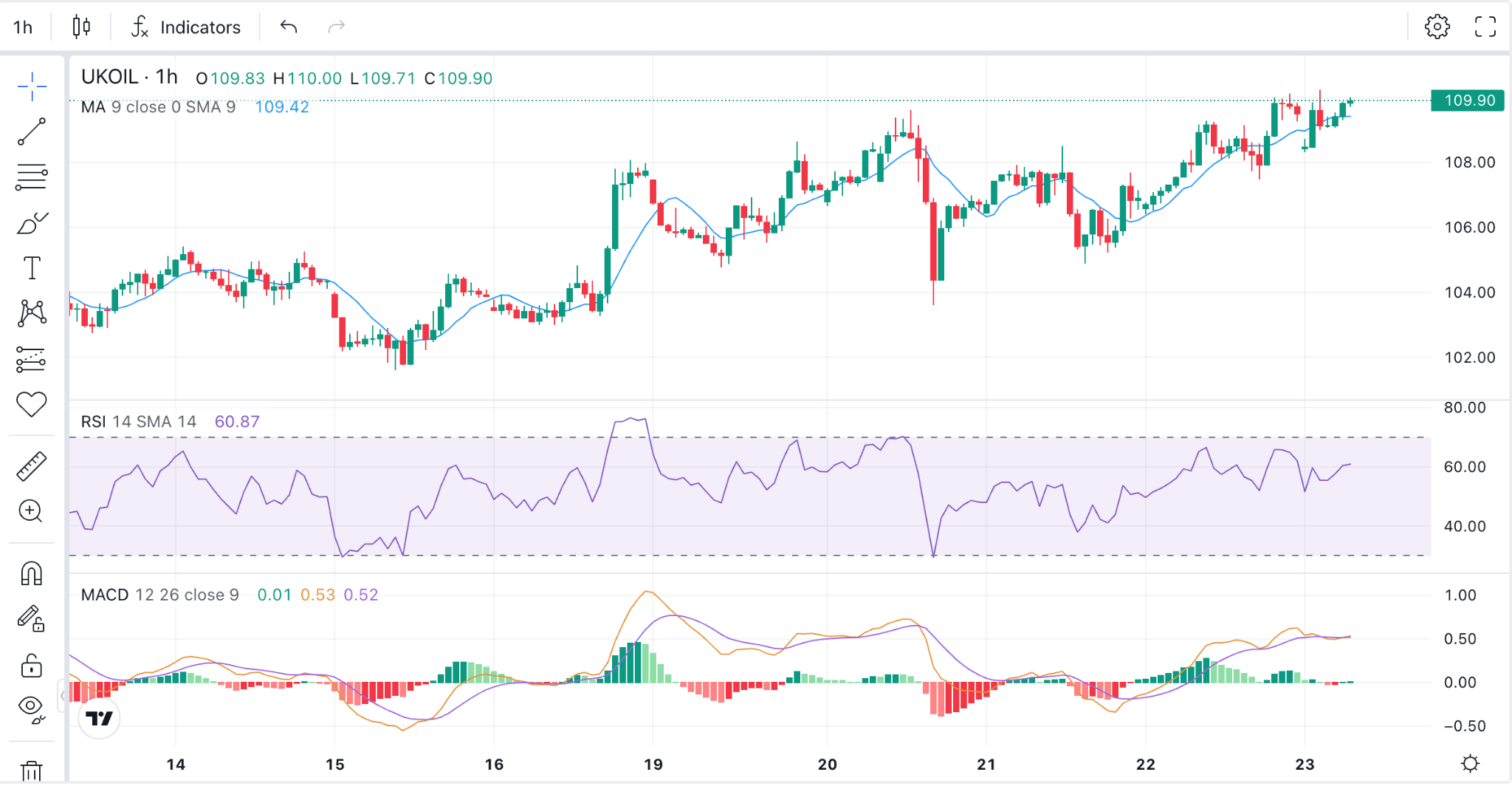The height and width of the screenshot is (786, 1512).
Task: Open the XABCD patterns tool
Action: click(x=32, y=313)
